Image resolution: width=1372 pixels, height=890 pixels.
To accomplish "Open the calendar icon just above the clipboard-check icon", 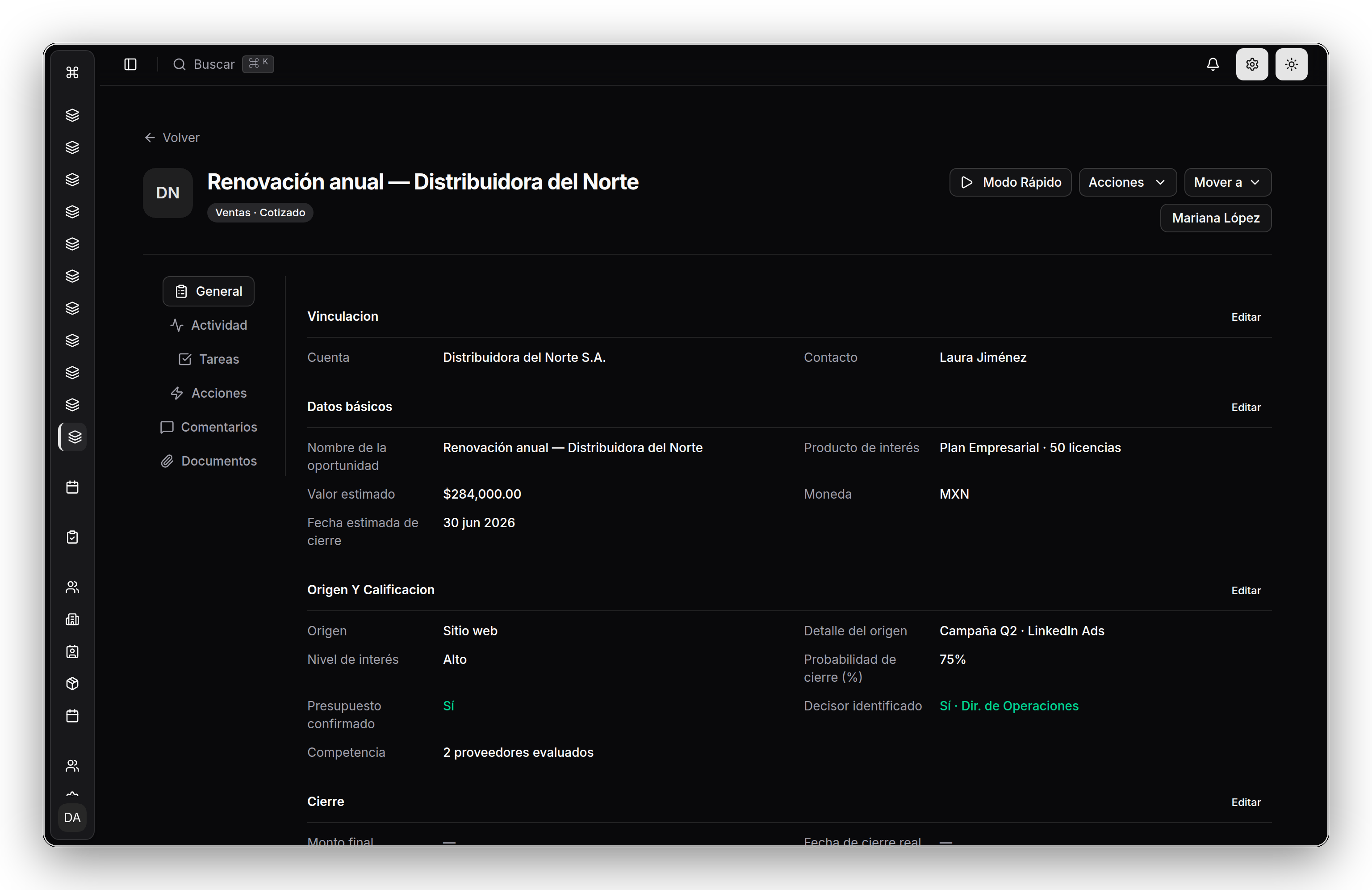I will point(72,487).
